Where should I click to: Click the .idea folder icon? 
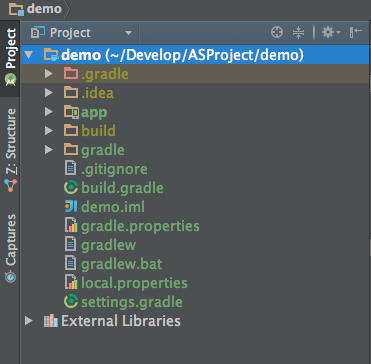pos(71,93)
